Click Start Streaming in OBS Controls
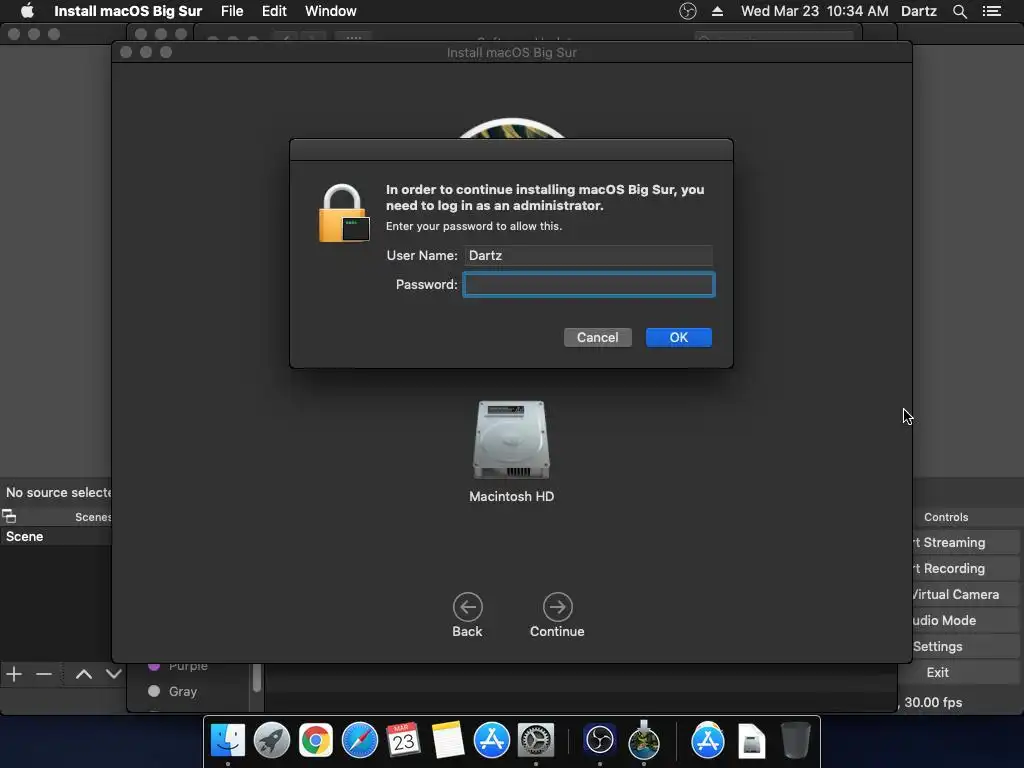The image size is (1024, 768). click(965, 543)
